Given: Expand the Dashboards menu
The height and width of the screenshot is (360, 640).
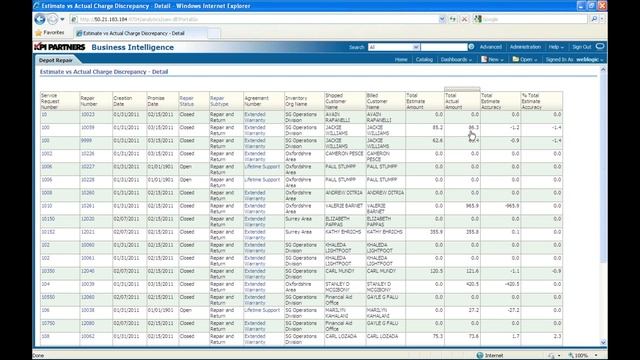Looking at the screenshot, I should (x=456, y=60).
